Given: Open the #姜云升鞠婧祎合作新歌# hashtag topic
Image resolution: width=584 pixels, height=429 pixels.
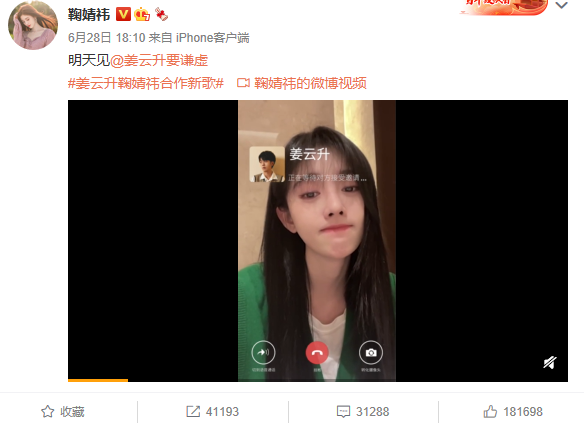Looking at the screenshot, I should pyautogui.click(x=146, y=83).
